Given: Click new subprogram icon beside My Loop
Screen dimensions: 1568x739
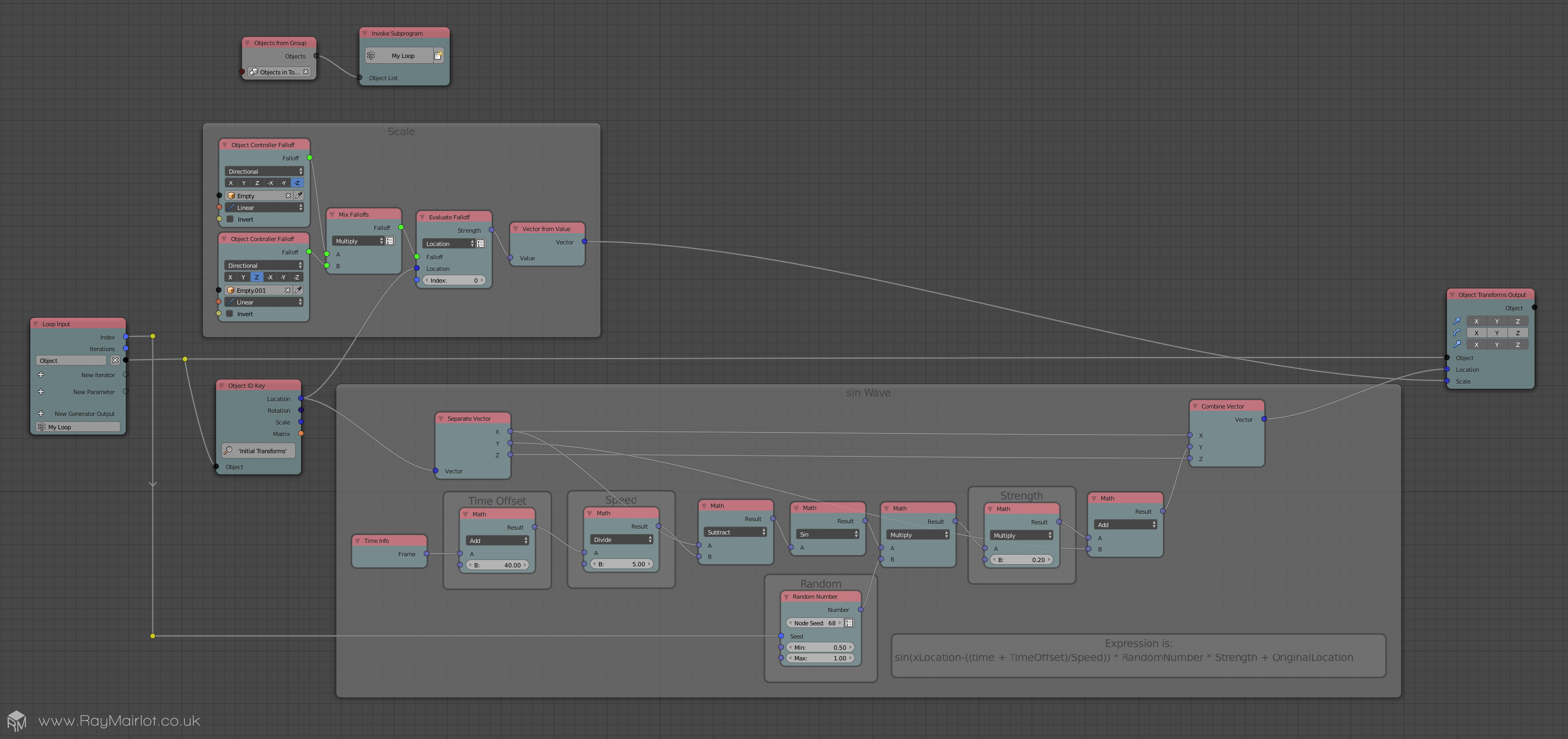Looking at the screenshot, I should [438, 55].
